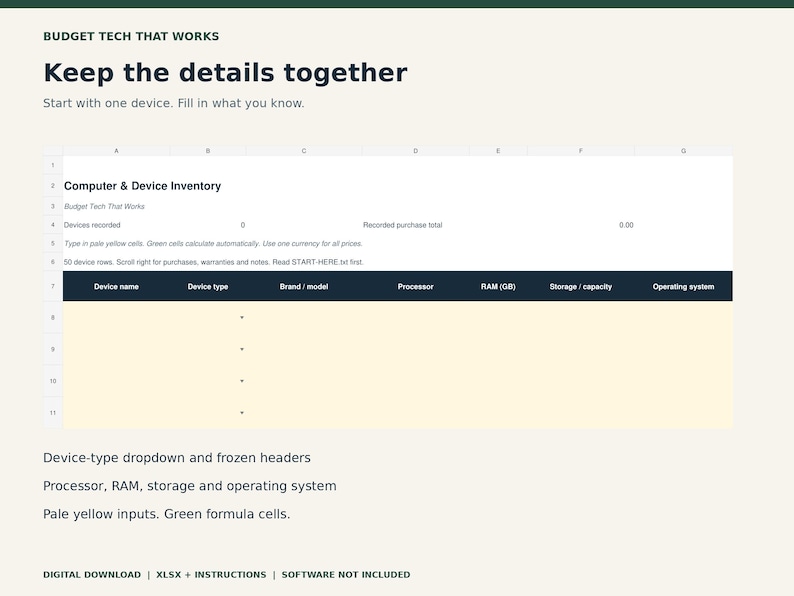Select column A header
Viewport: 794px width, 596px height.
click(116, 151)
